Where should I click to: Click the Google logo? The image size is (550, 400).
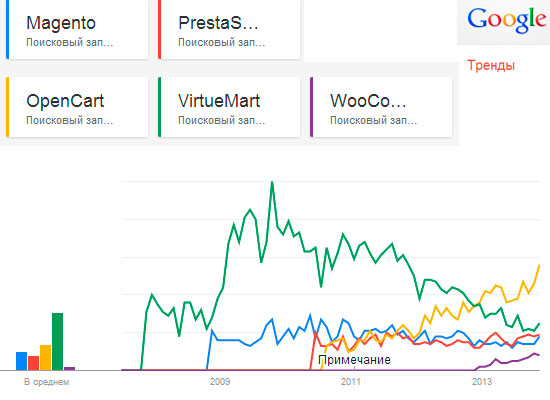click(x=507, y=20)
